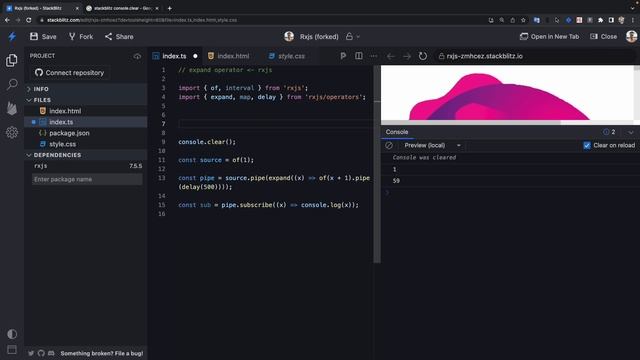Expand the INFO section
This screenshot has height=360, width=640.
[86, 89]
